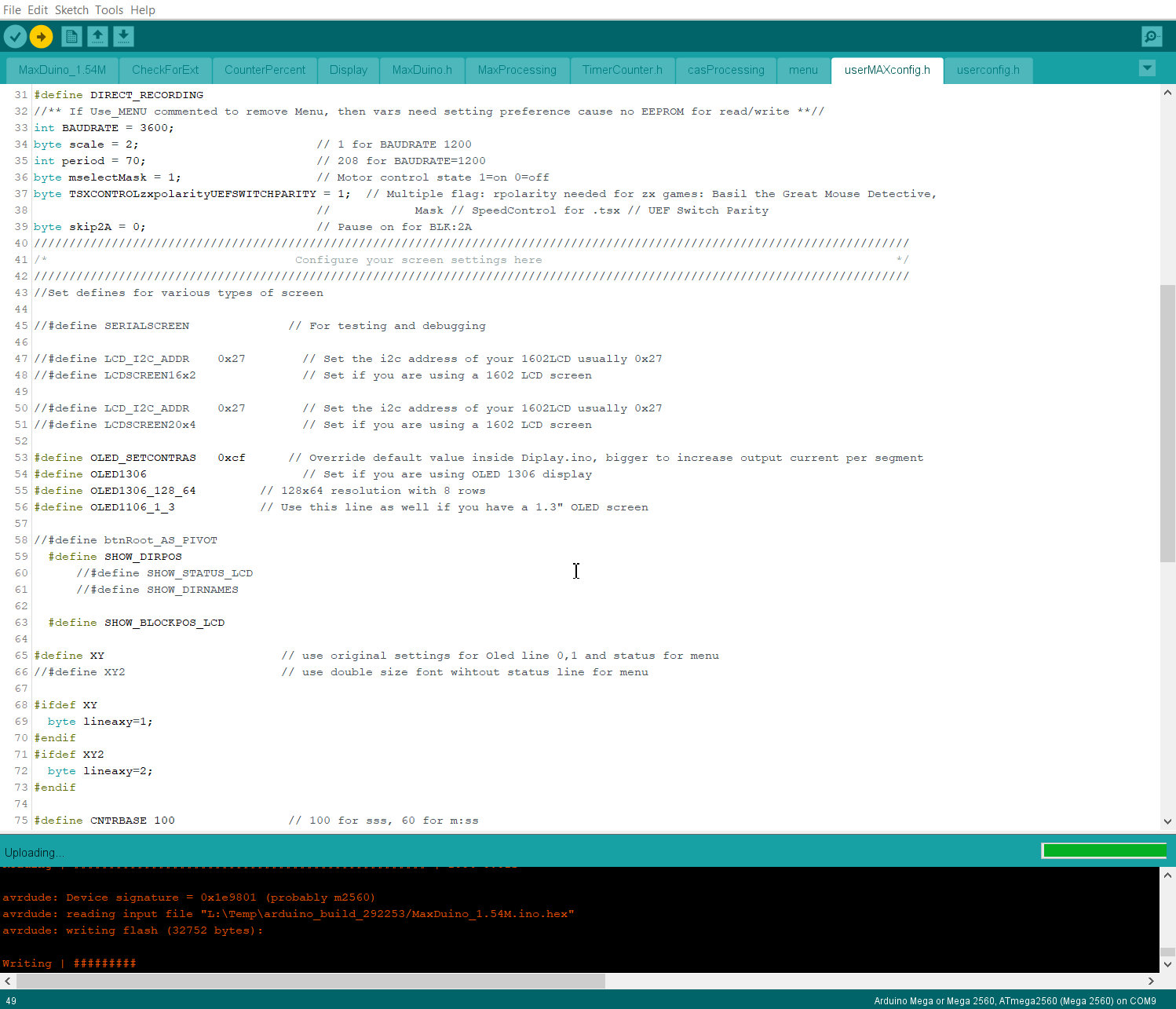Click the 'avrdude: reading input file' console line
The image size is (1176, 1009).
pyautogui.click(x=288, y=914)
